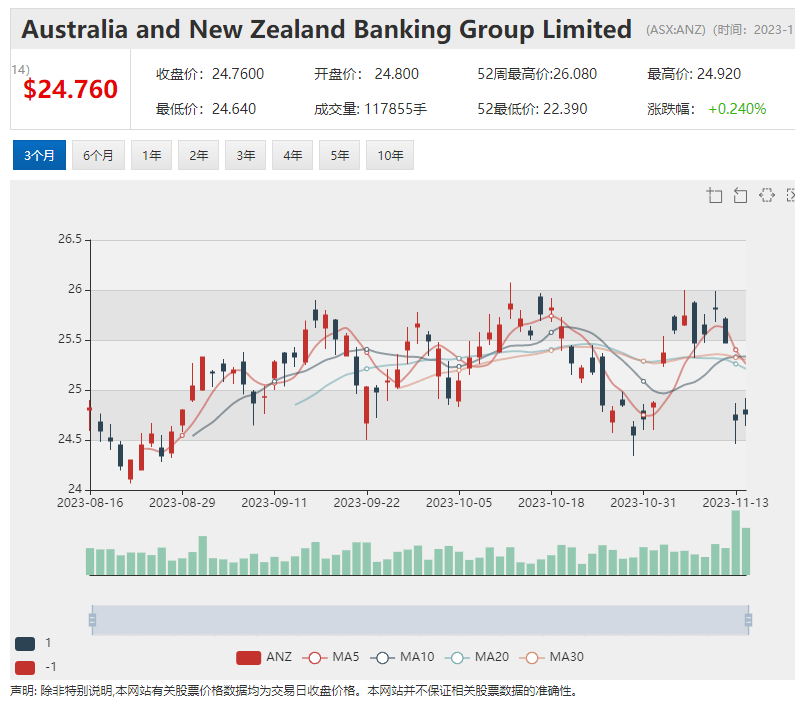Select the horizontal brush selection icon

click(x=767, y=195)
